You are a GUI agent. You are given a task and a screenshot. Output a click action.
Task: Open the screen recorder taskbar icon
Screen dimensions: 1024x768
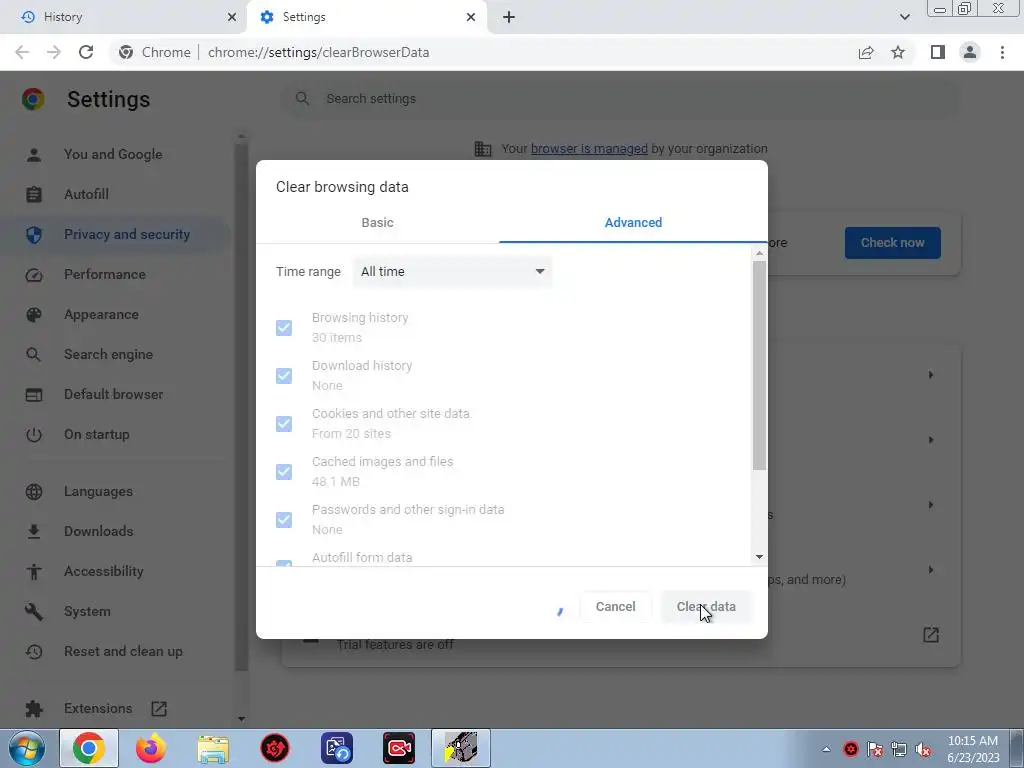point(399,748)
